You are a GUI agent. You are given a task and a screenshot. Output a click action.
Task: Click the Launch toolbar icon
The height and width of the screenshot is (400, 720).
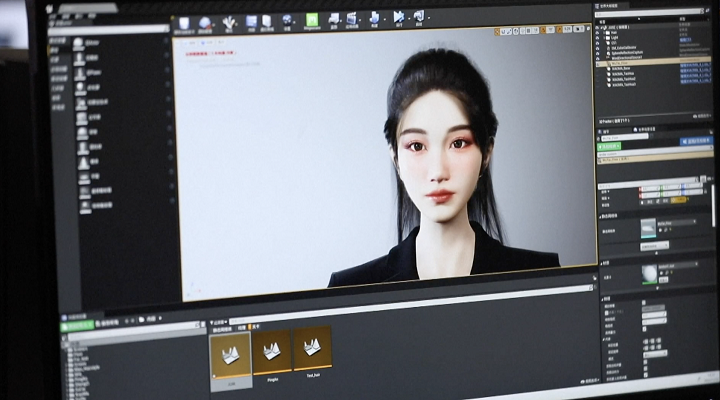pyautogui.click(x=418, y=17)
